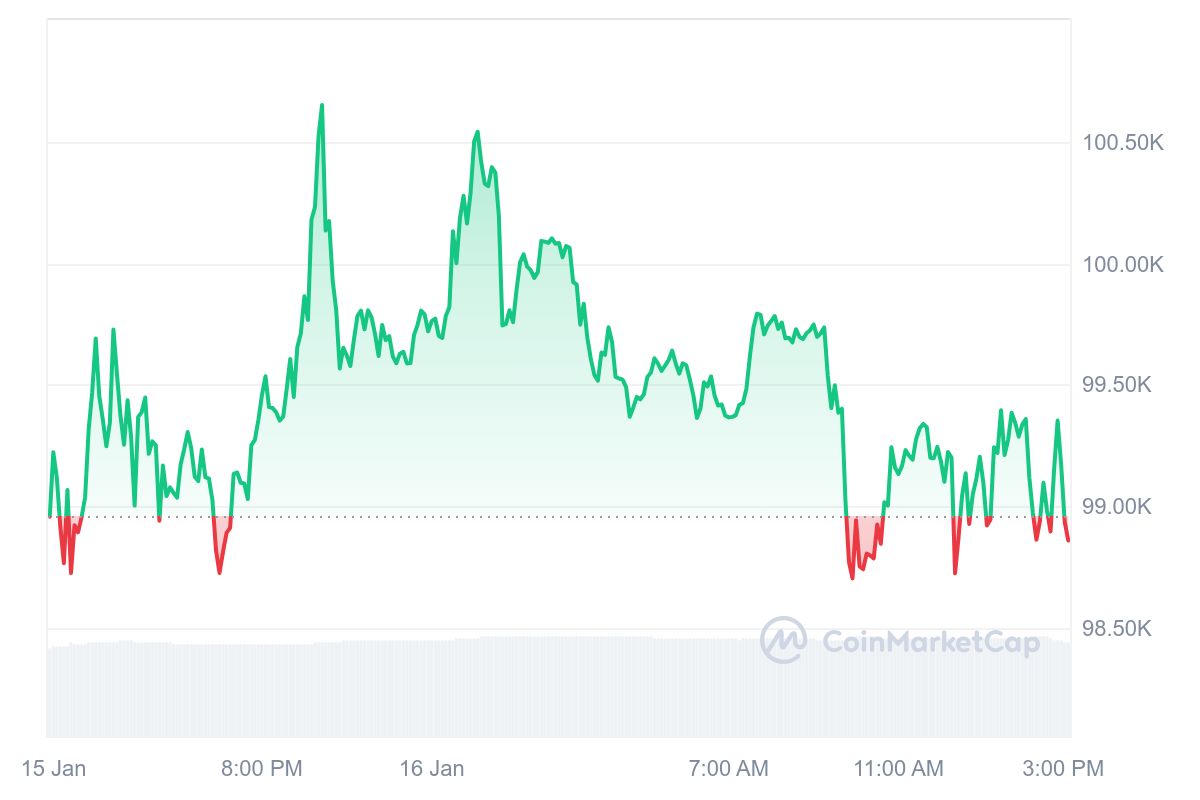Select the 100.00K price axis label
The image size is (1200, 800).
point(1123,265)
